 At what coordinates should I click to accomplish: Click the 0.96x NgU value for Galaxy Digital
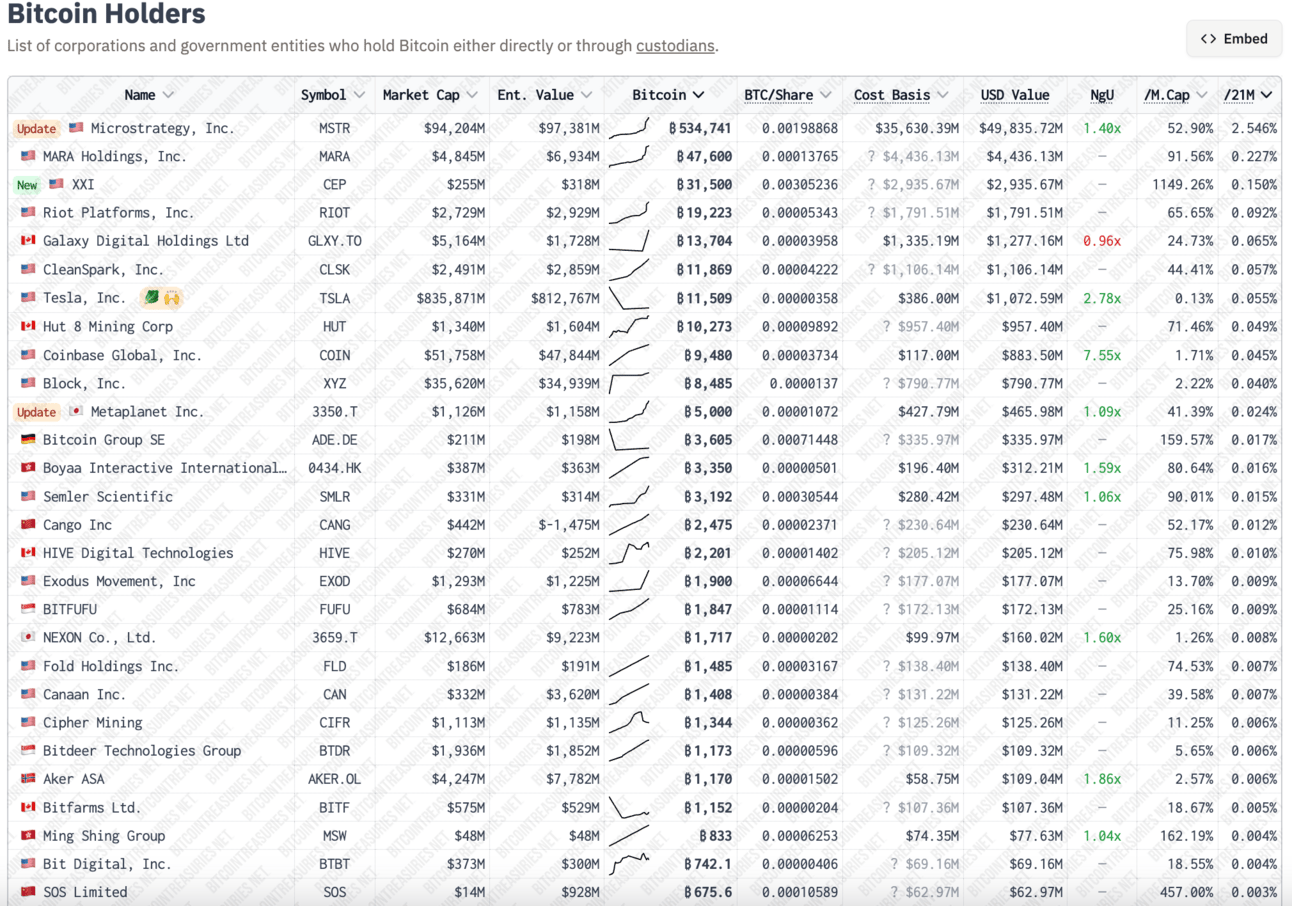click(1102, 241)
